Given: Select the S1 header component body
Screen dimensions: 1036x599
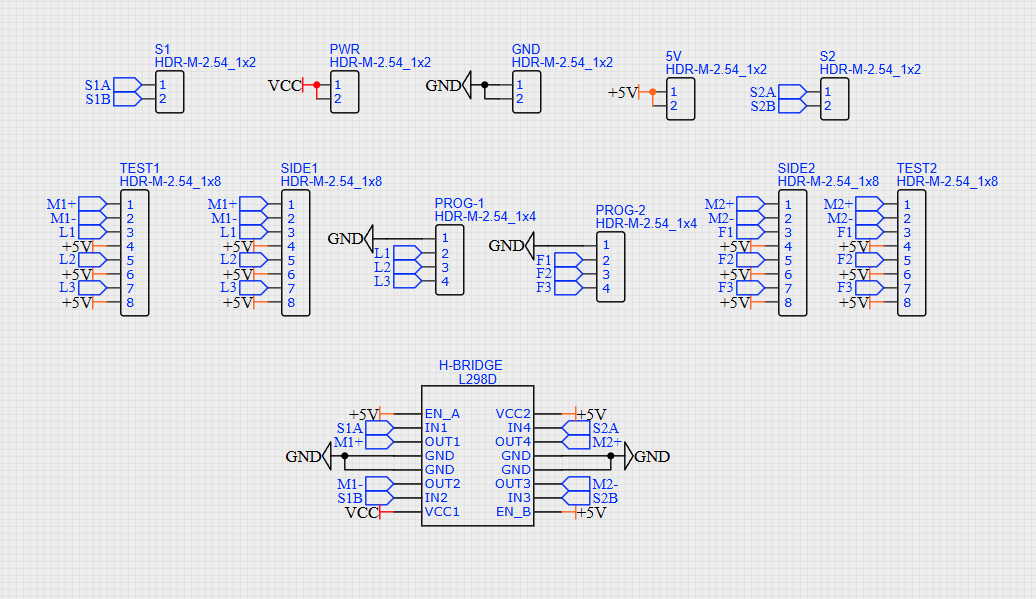Looking at the screenshot, I should click(170, 92).
